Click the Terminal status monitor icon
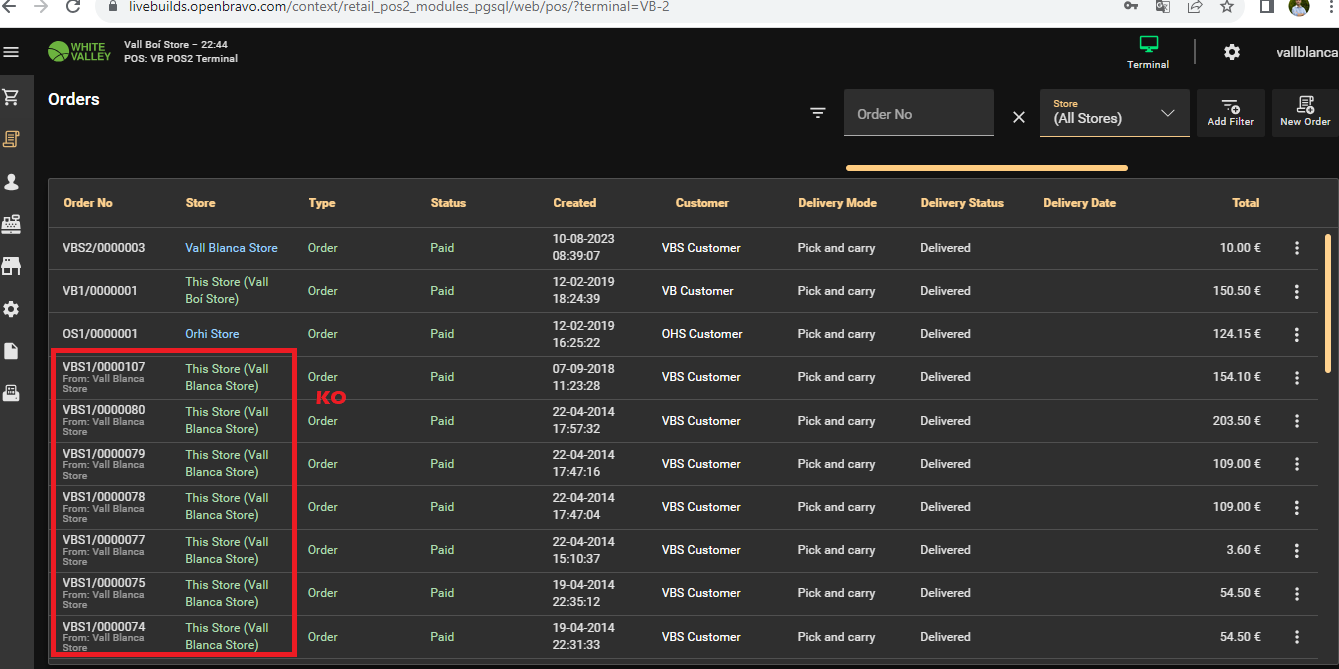The width and height of the screenshot is (1339, 669). (1148, 46)
